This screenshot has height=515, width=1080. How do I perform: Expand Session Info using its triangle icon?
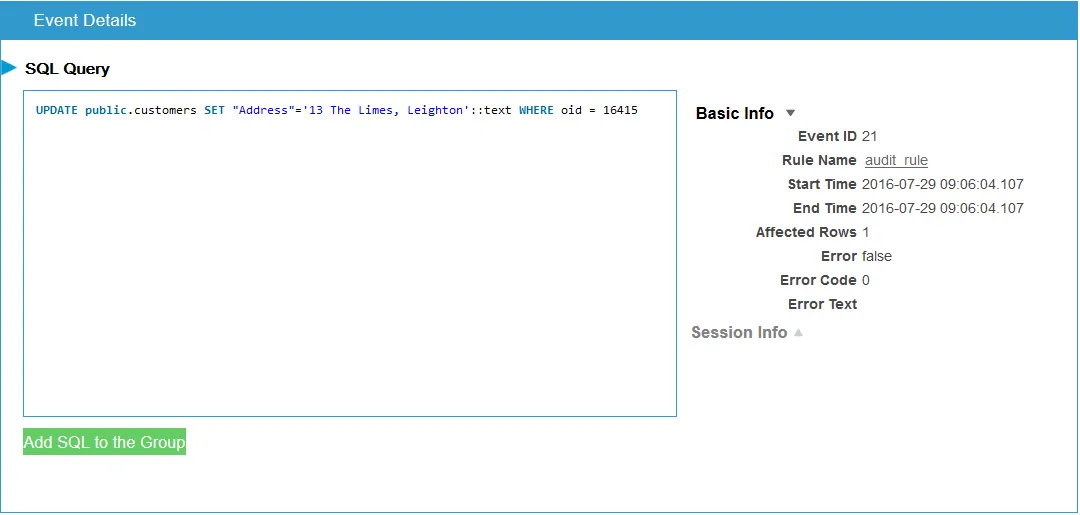[798, 333]
